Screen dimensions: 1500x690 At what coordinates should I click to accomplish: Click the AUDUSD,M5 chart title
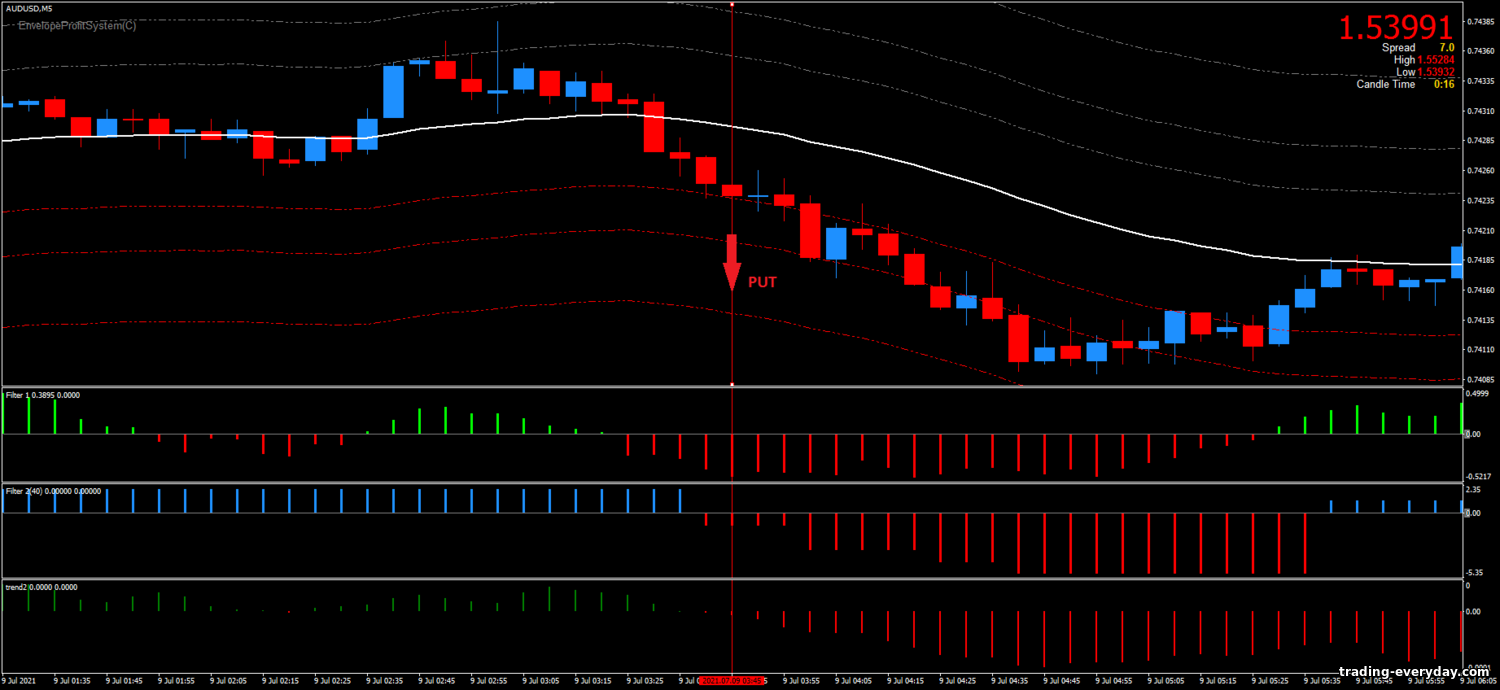[x=31, y=8]
